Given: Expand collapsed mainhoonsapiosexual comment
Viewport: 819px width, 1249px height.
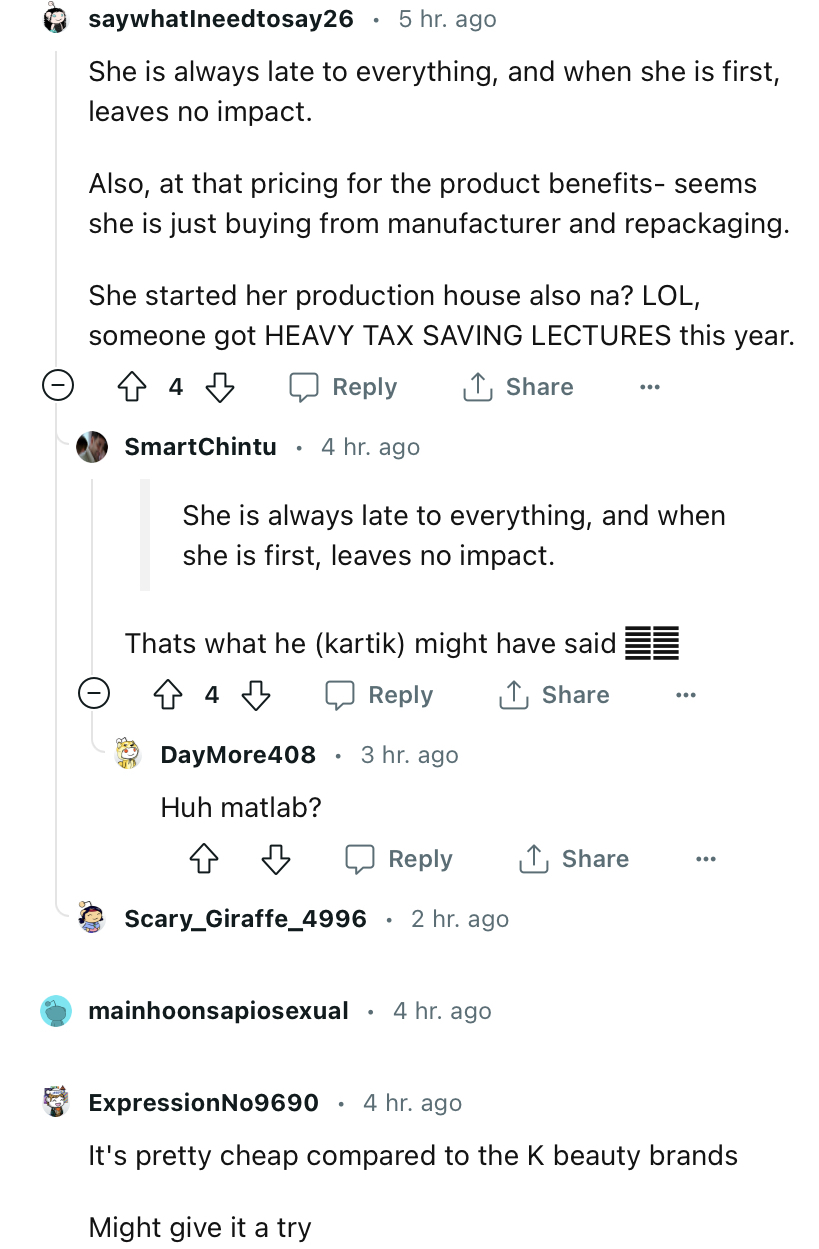Looking at the screenshot, I should 219,1011.
